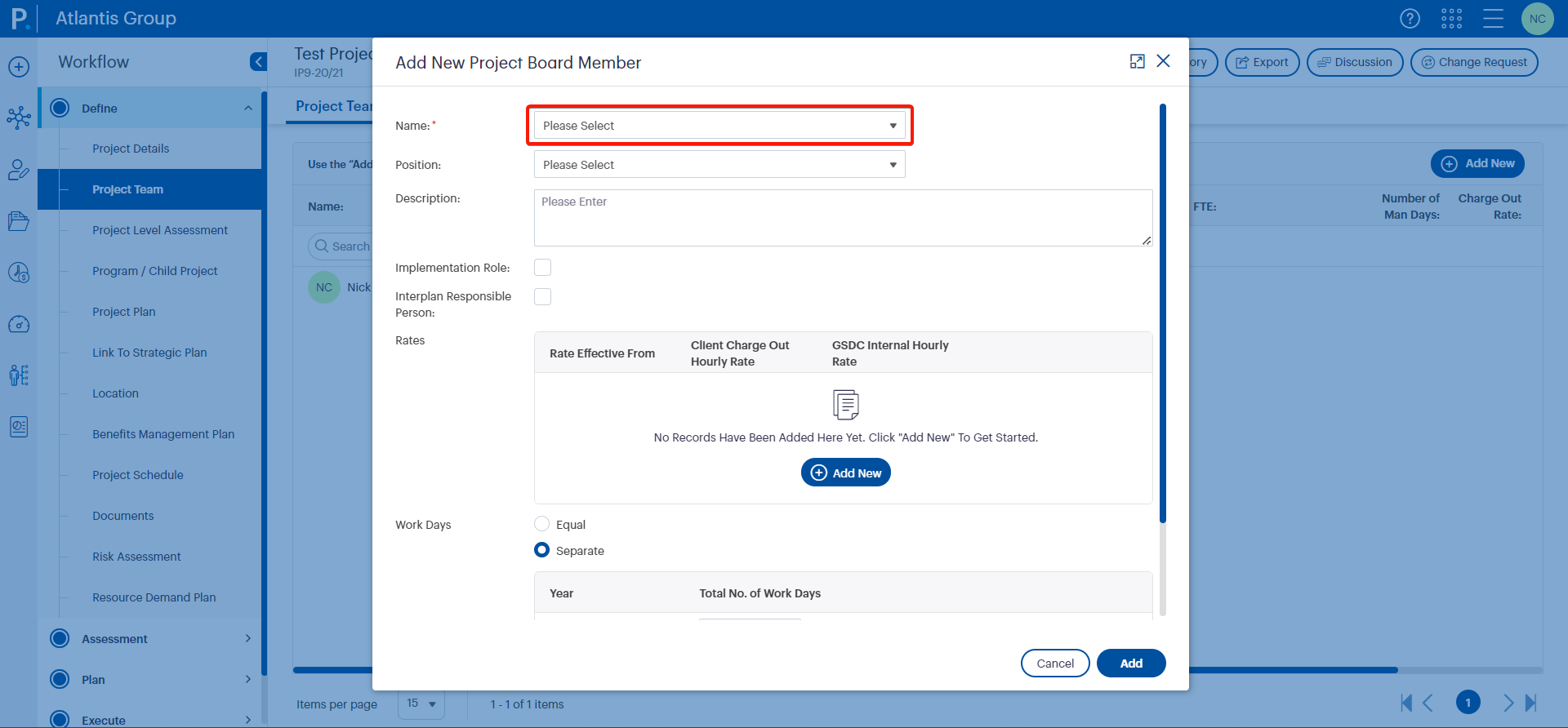
Task: Collapse the Workflow panel with arrow button
Action: (x=258, y=62)
